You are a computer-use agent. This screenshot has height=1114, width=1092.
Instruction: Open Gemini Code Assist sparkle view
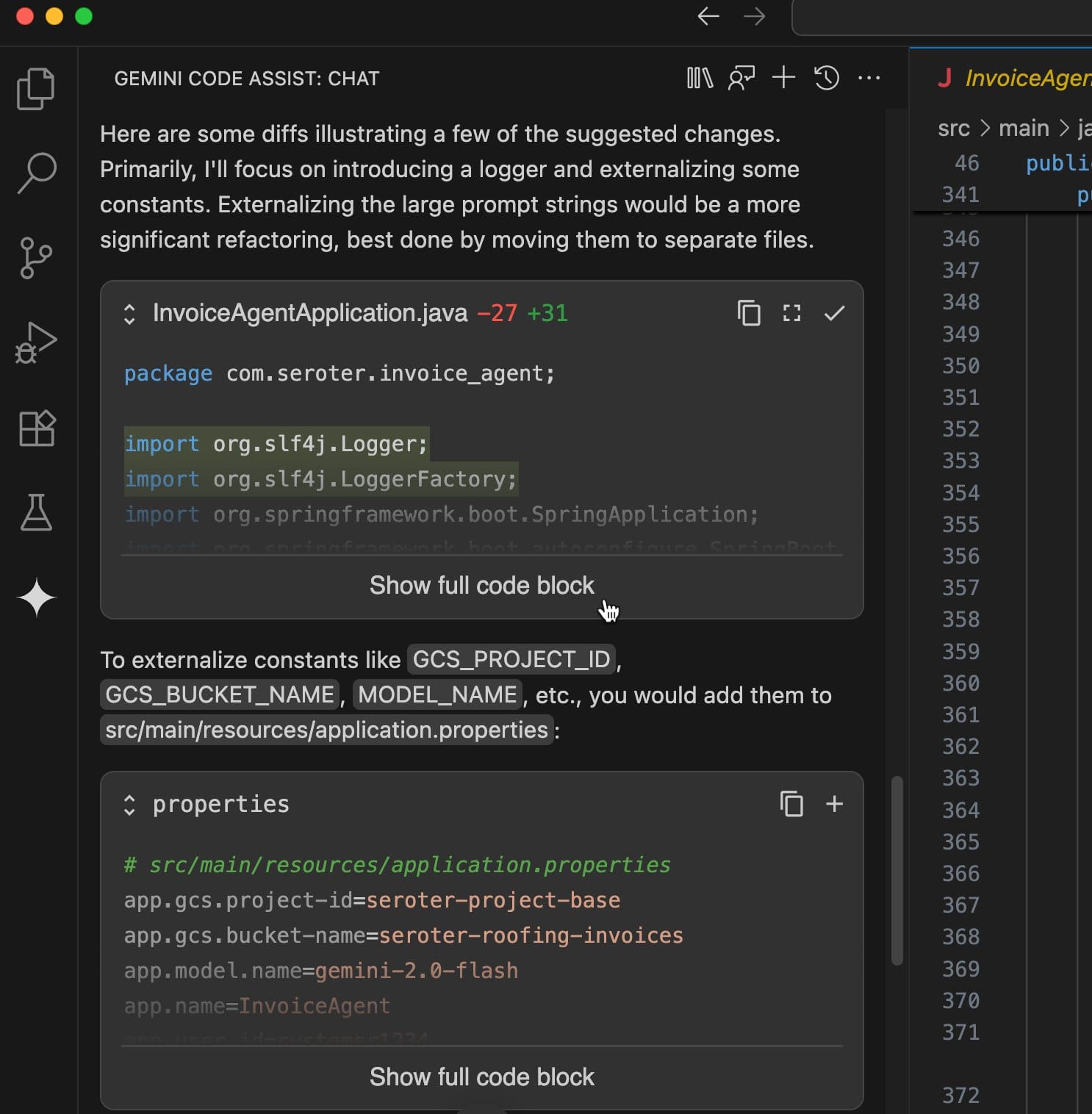pos(36,597)
